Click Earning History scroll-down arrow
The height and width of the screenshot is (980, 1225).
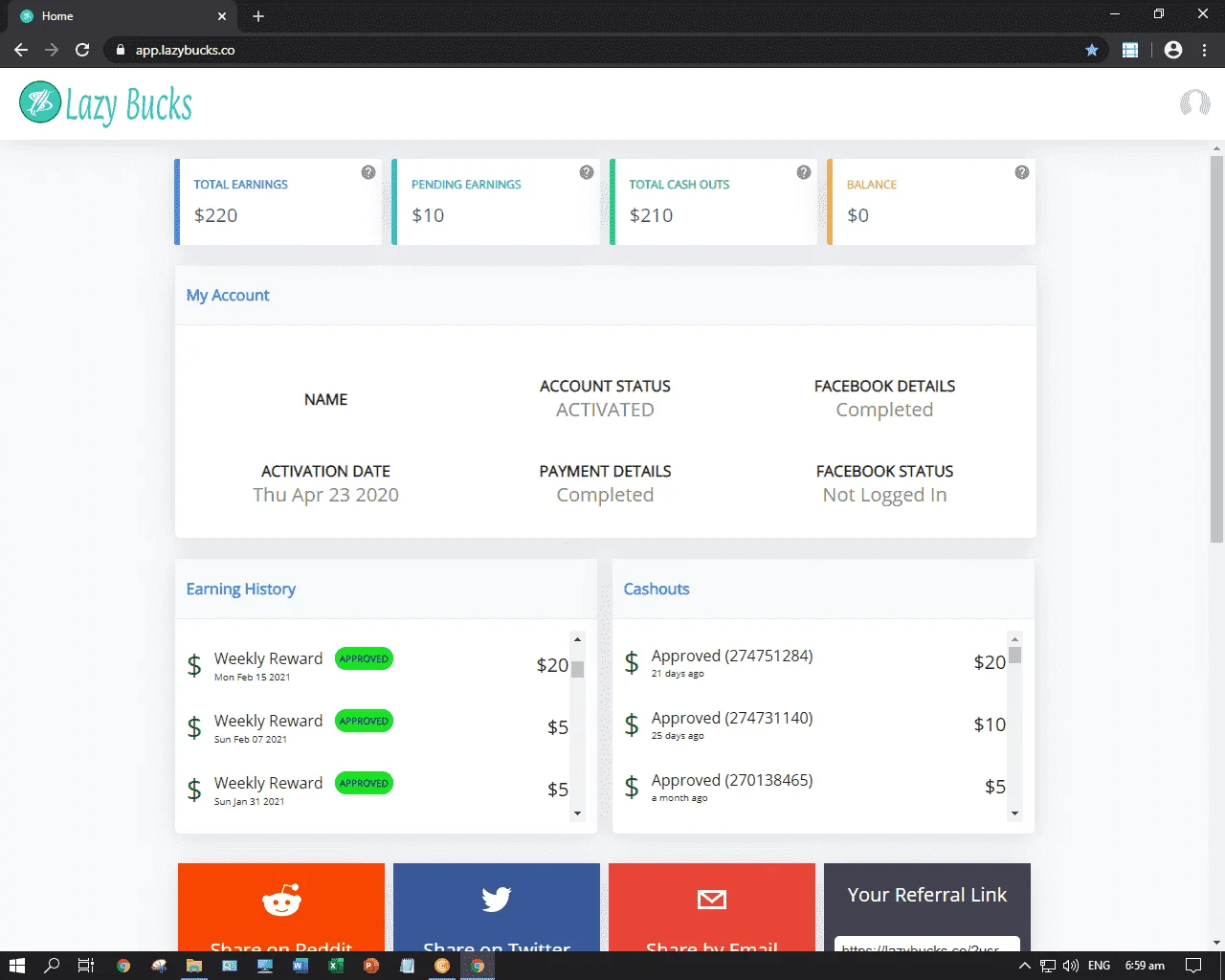click(x=577, y=813)
